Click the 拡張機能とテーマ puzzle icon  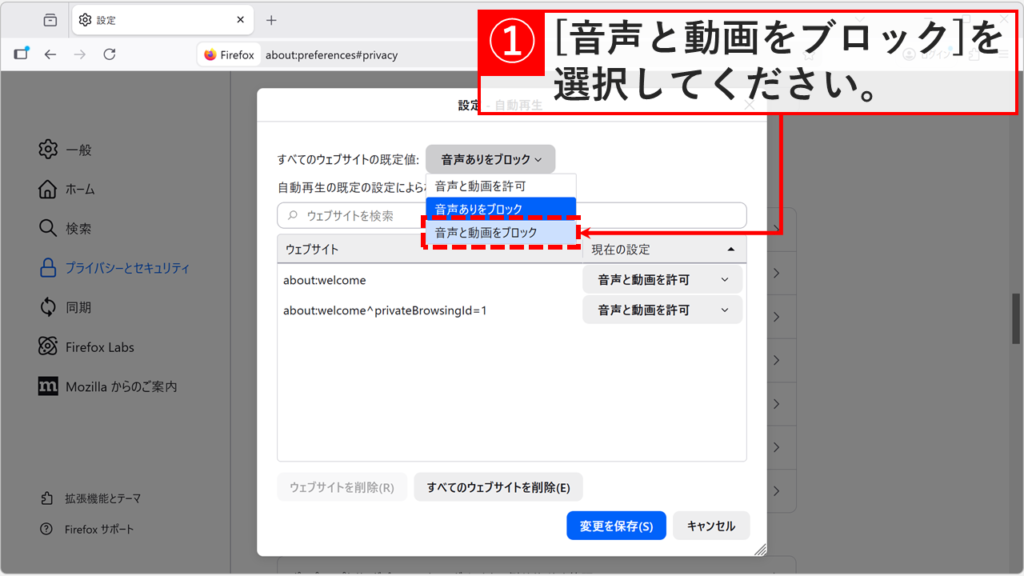coord(48,496)
